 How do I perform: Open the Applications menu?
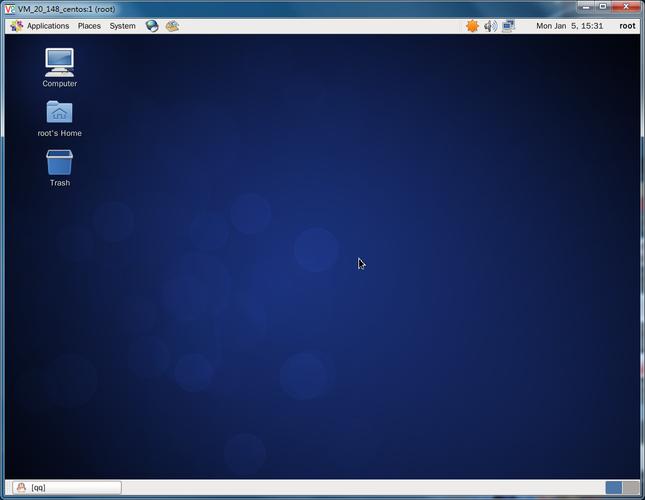(x=40, y=26)
